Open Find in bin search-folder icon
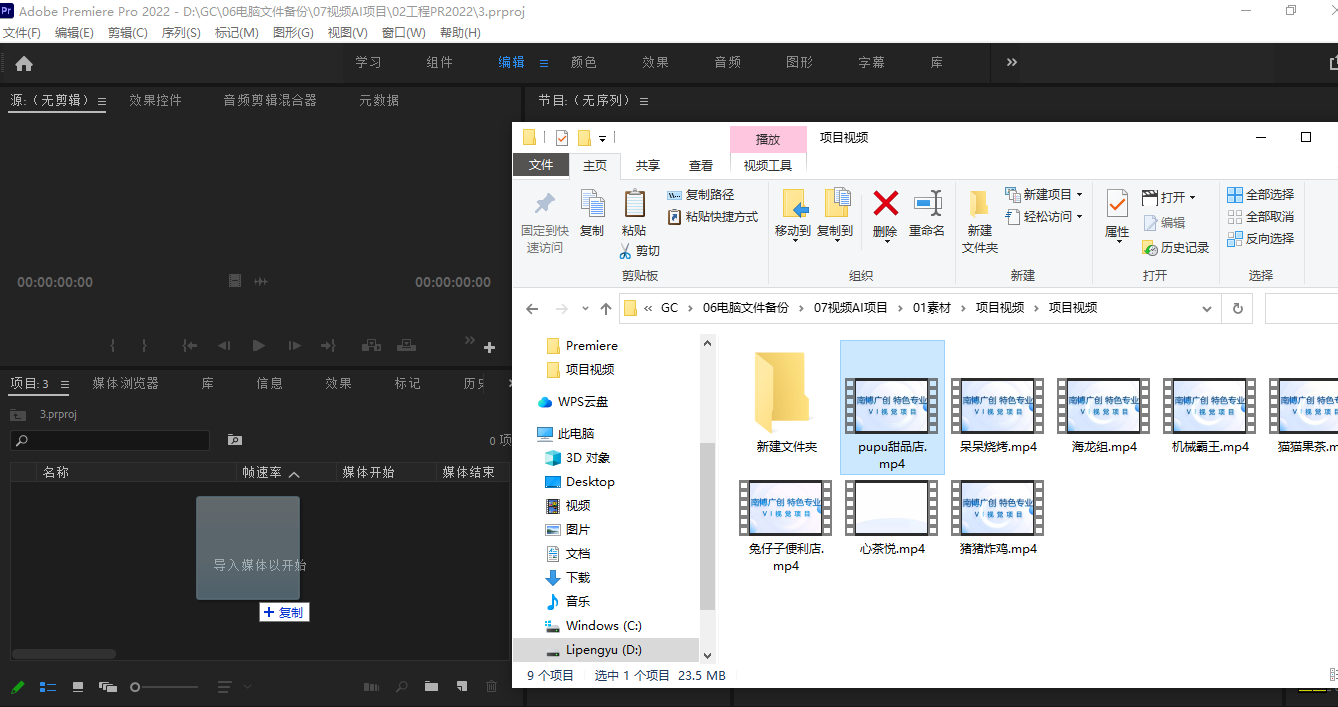This screenshot has width=1338, height=707. (235, 440)
